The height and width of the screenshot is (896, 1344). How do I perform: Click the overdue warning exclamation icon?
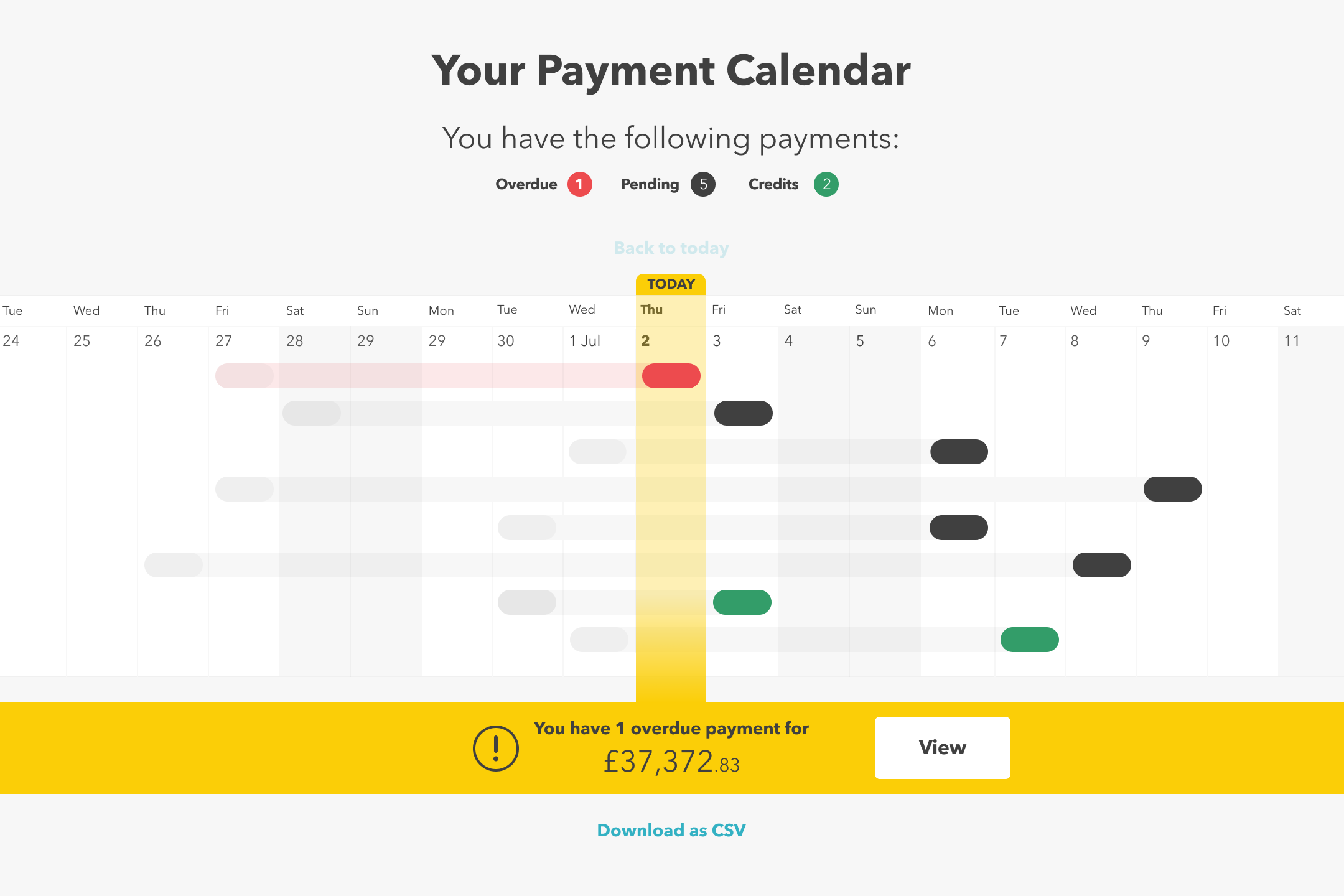[495, 748]
